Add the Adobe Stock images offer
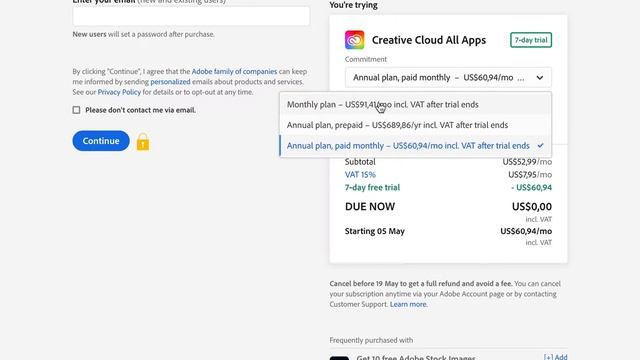 coord(556,357)
